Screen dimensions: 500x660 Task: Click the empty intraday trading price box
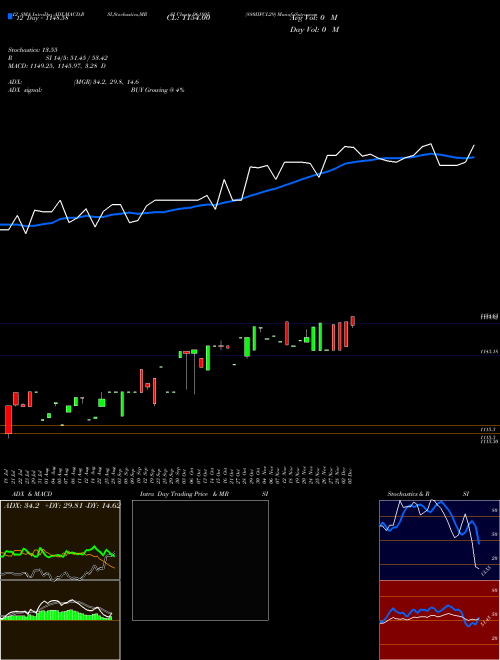pyautogui.click(x=200, y=560)
